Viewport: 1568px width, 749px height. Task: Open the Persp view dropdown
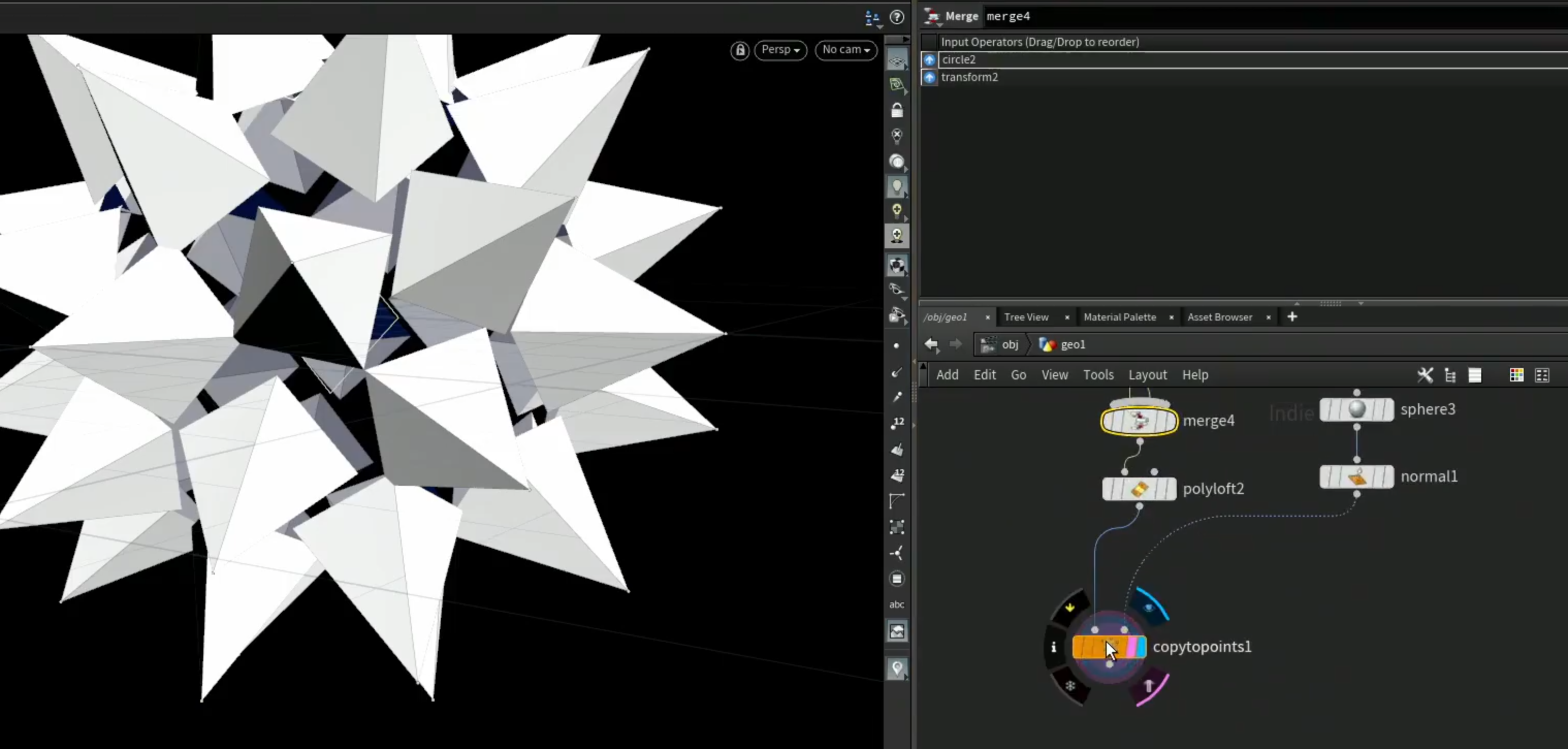point(780,50)
